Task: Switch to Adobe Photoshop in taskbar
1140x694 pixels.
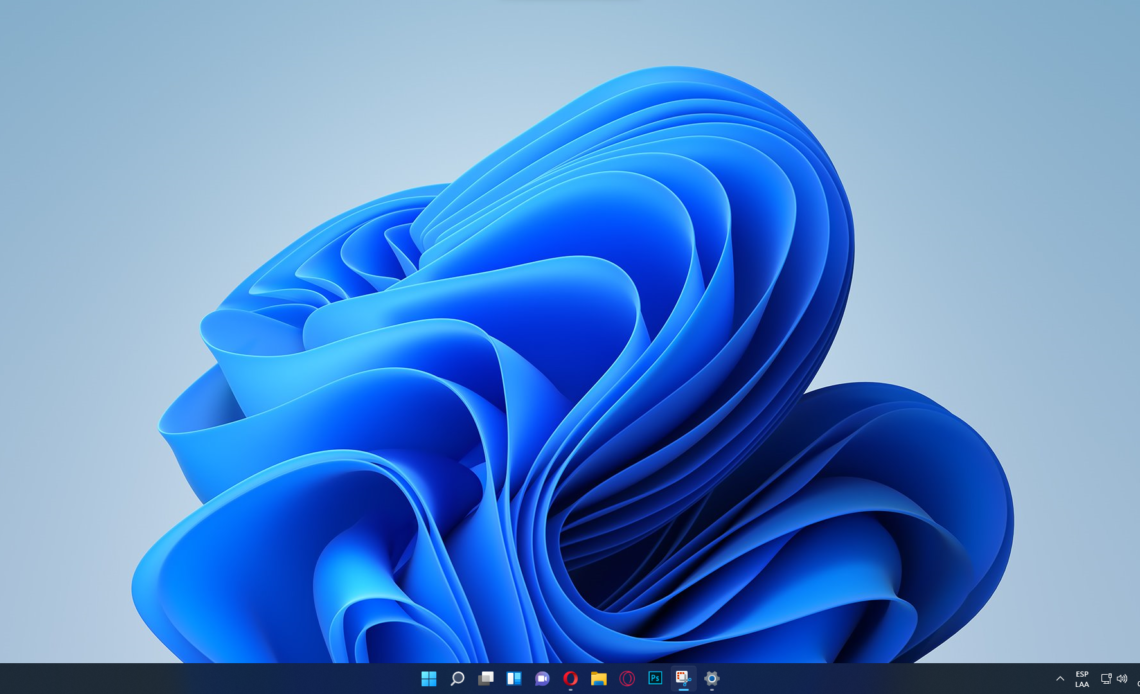Action: (655, 678)
